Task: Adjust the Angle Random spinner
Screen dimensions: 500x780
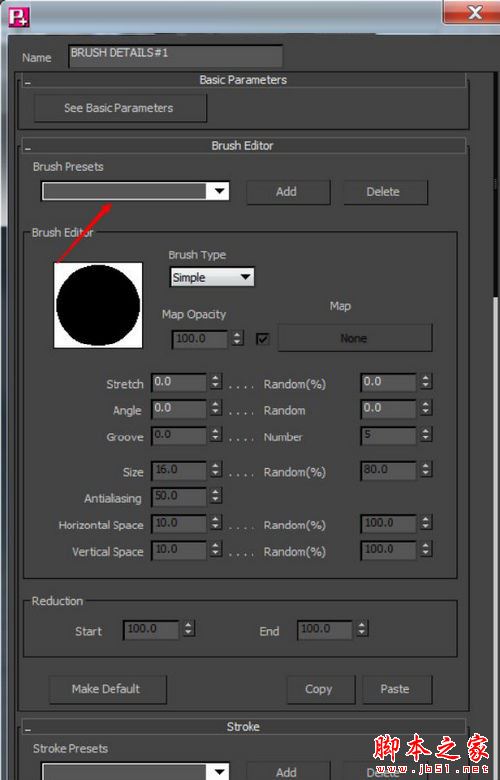Action: click(x=425, y=408)
